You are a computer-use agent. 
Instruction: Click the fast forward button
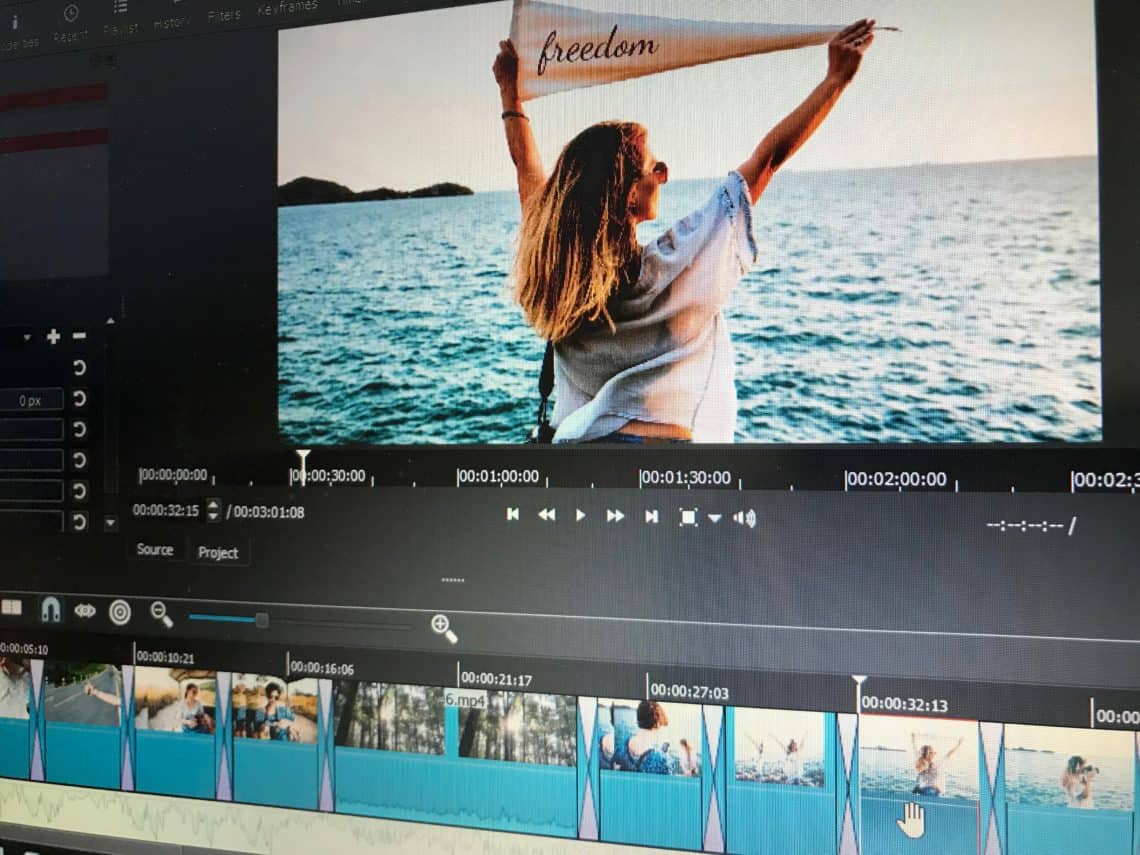coord(615,515)
